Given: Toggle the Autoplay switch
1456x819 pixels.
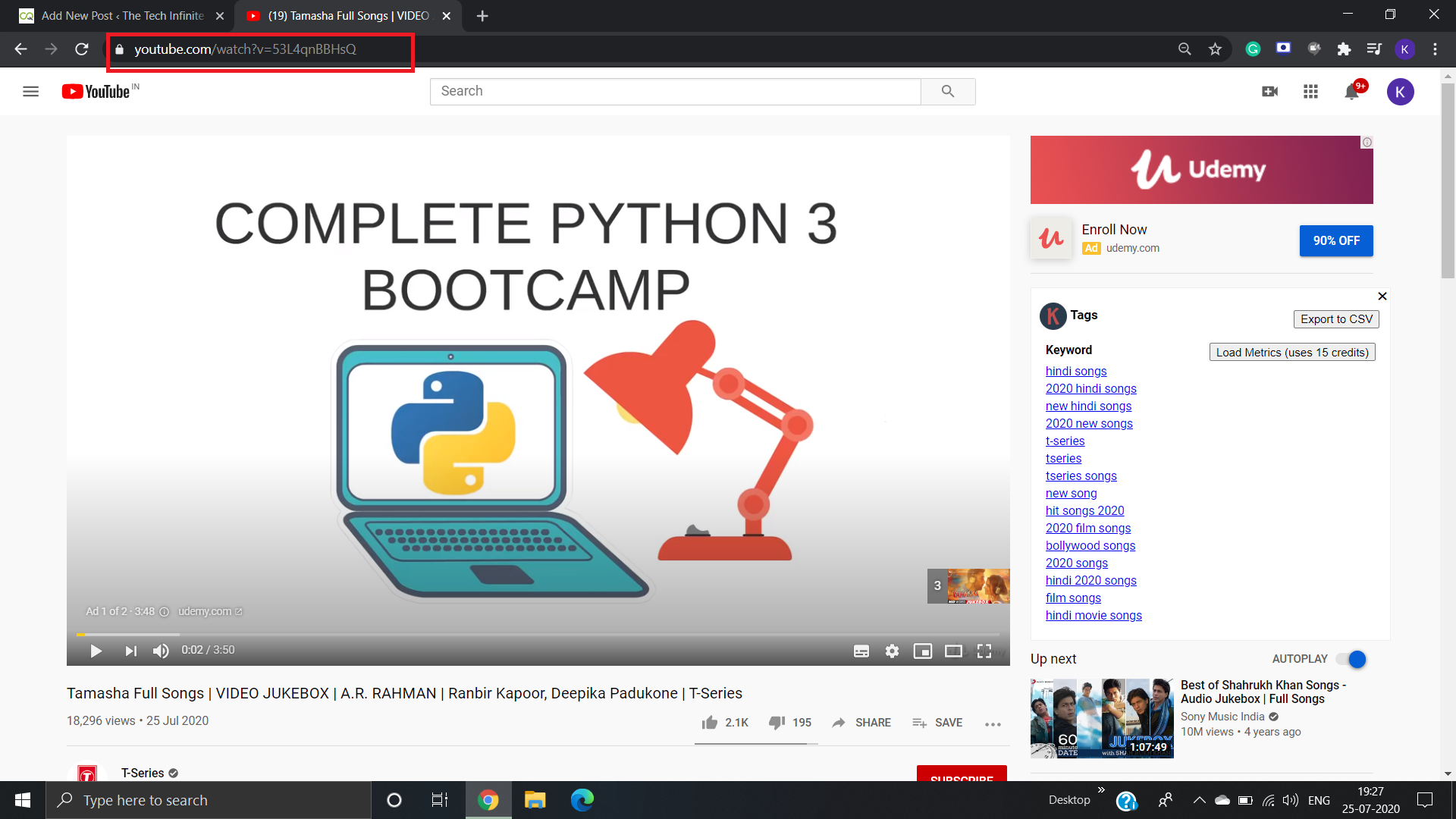Looking at the screenshot, I should pyautogui.click(x=1351, y=659).
